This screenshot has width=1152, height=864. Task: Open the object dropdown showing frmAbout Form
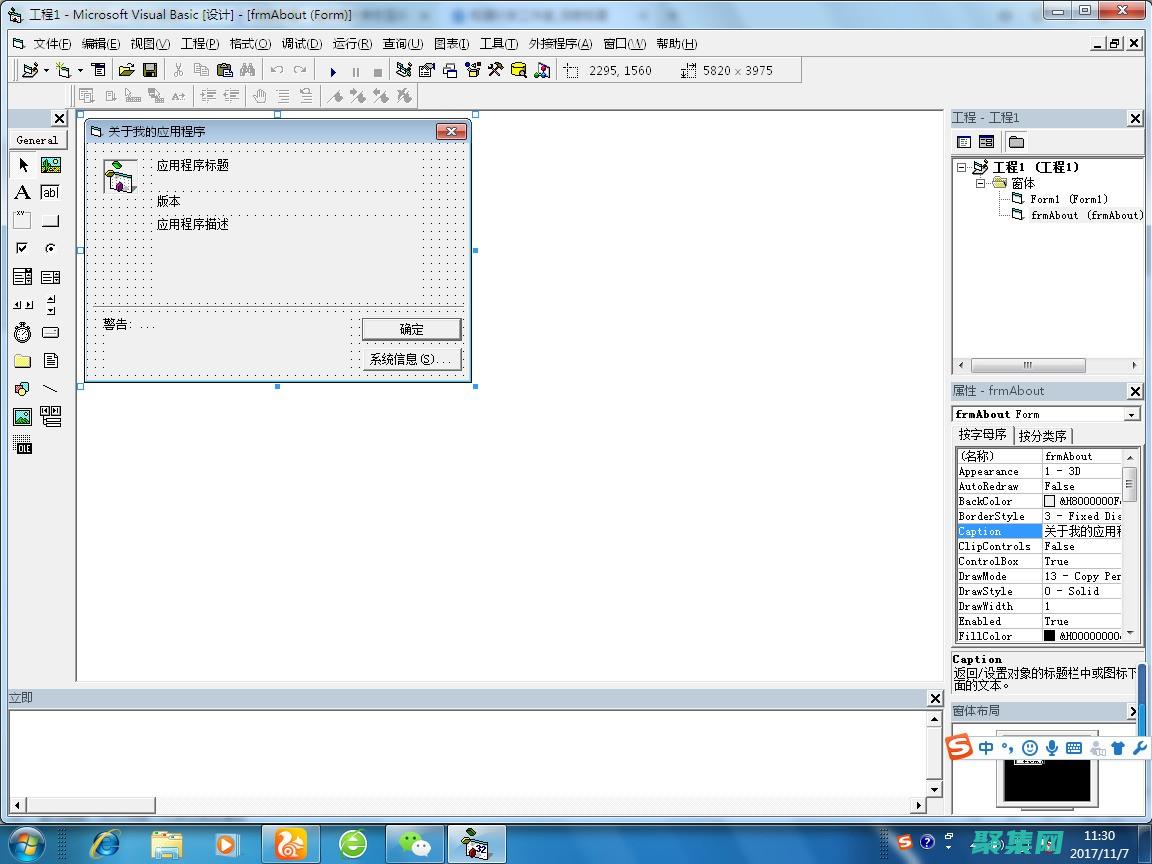click(1133, 413)
